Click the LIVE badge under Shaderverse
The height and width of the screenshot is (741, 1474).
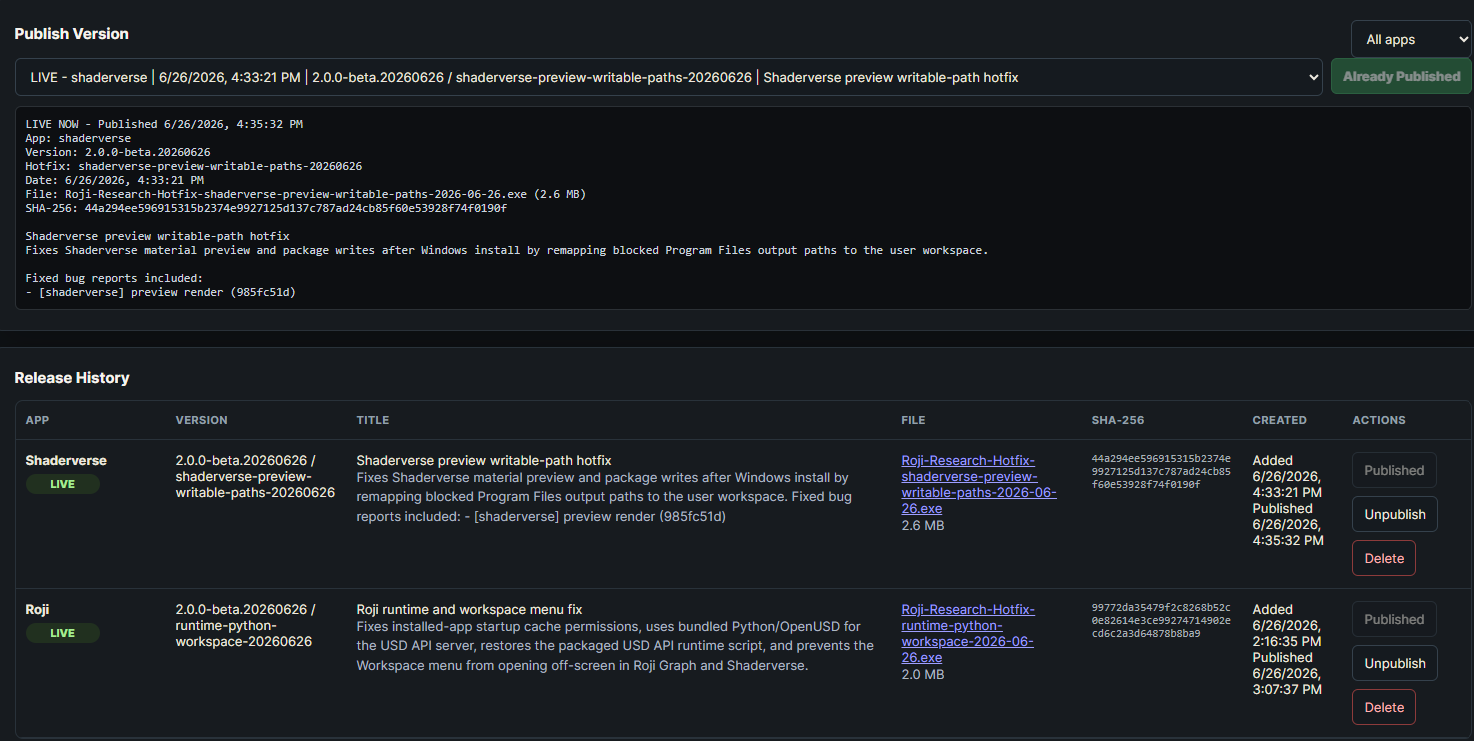point(63,484)
